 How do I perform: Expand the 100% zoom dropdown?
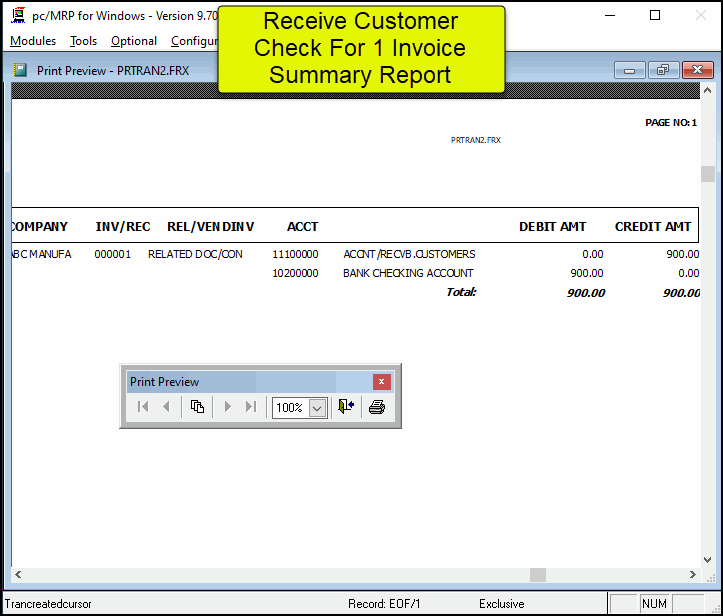point(317,408)
